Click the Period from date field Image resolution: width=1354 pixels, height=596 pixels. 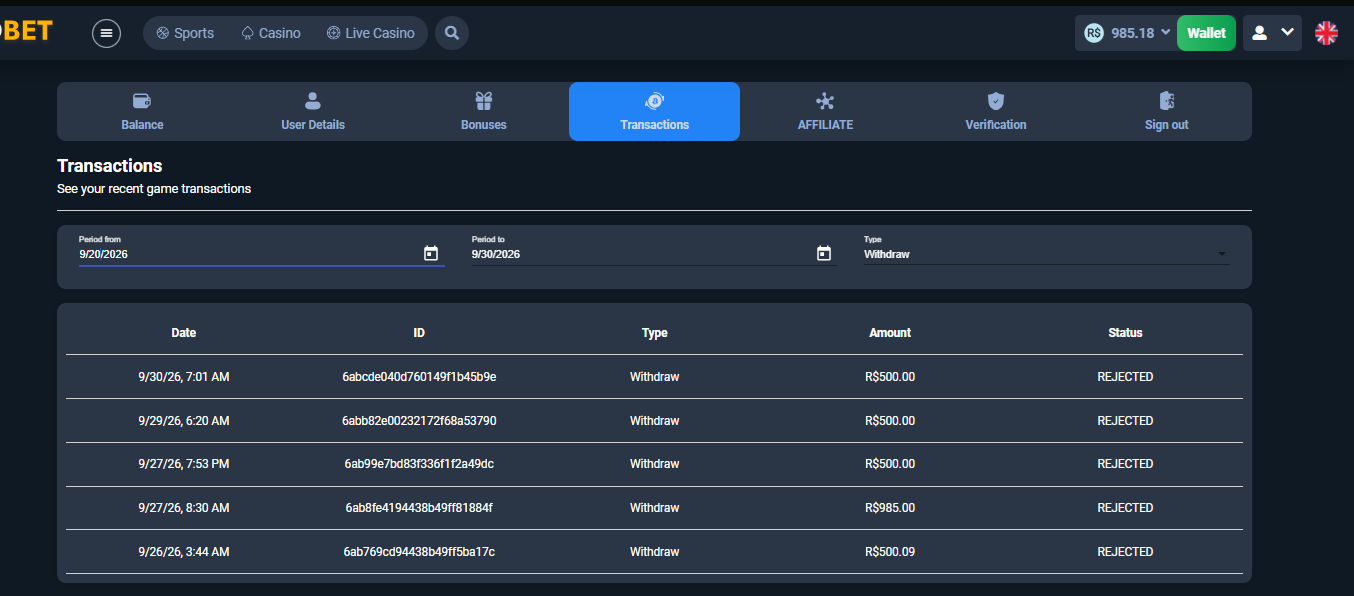(x=262, y=249)
